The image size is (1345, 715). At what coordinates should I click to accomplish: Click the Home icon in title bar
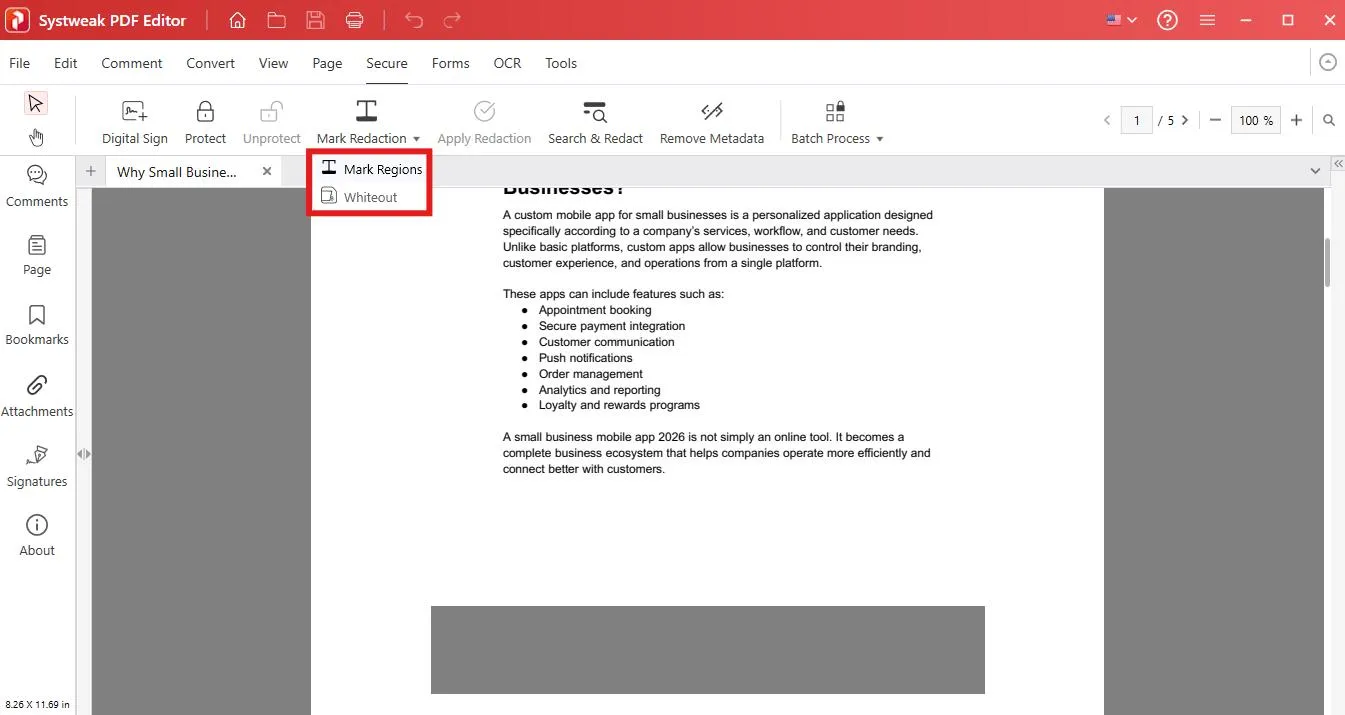pyautogui.click(x=237, y=20)
